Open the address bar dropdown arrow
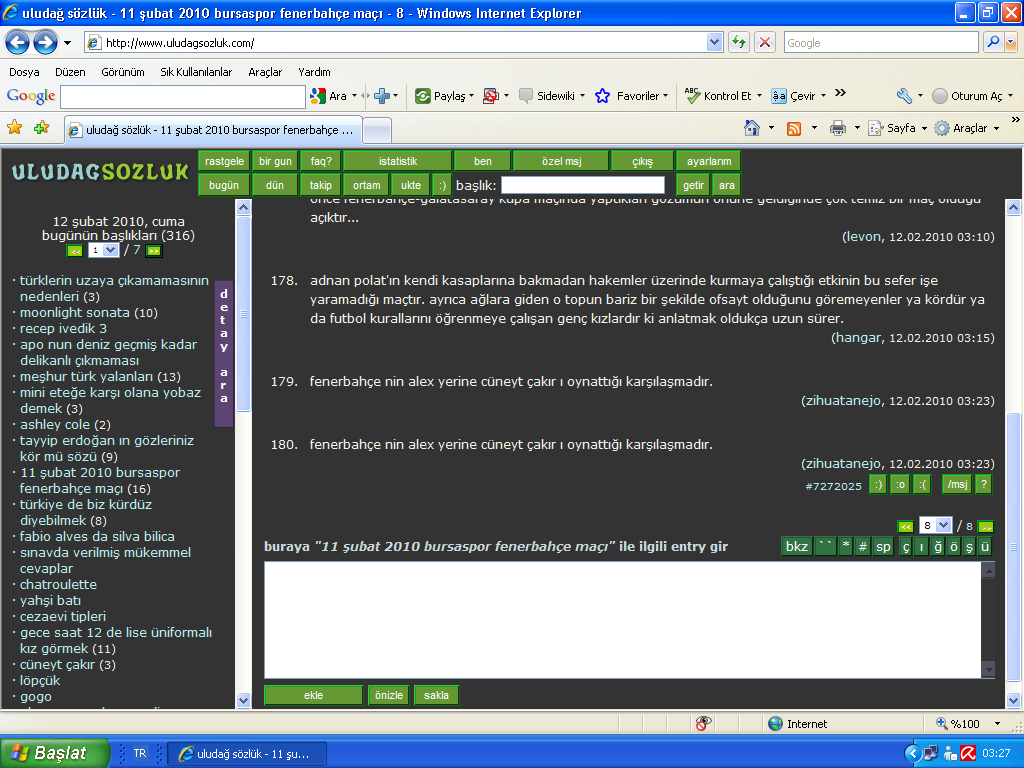1024x768 pixels. [714, 42]
